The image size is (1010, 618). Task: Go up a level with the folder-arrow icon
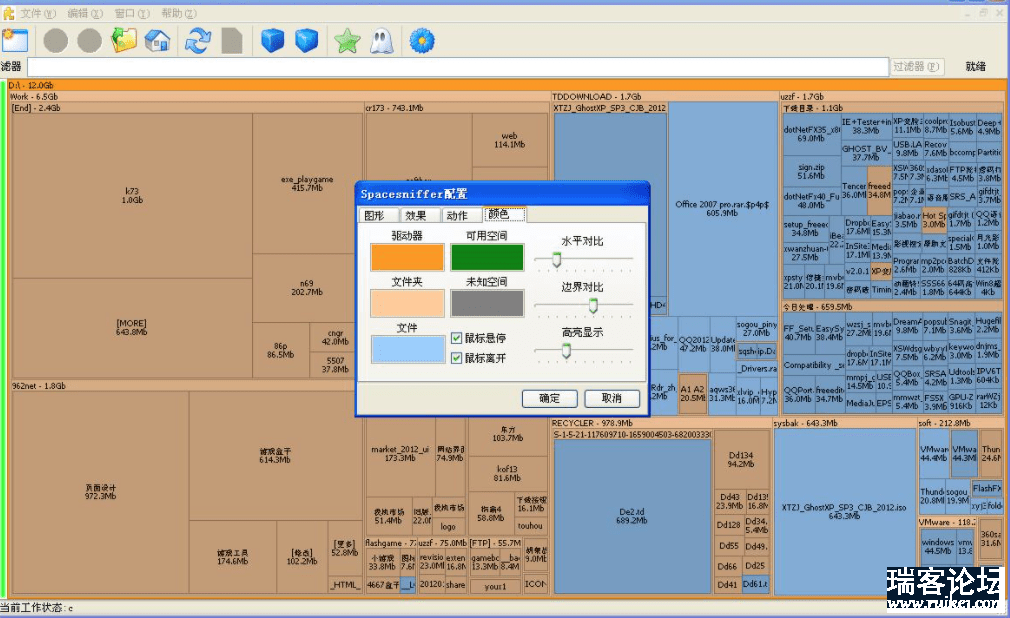tap(124, 41)
